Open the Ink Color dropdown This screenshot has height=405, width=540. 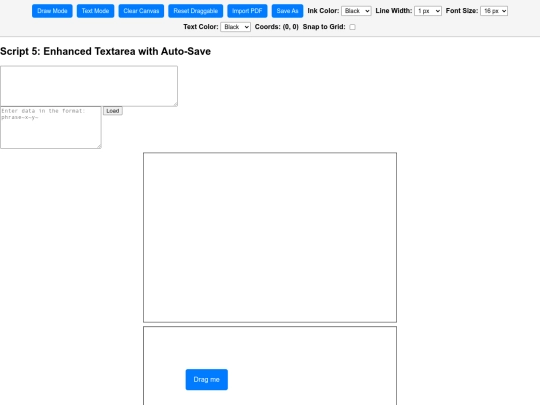pyautogui.click(x=356, y=11)
